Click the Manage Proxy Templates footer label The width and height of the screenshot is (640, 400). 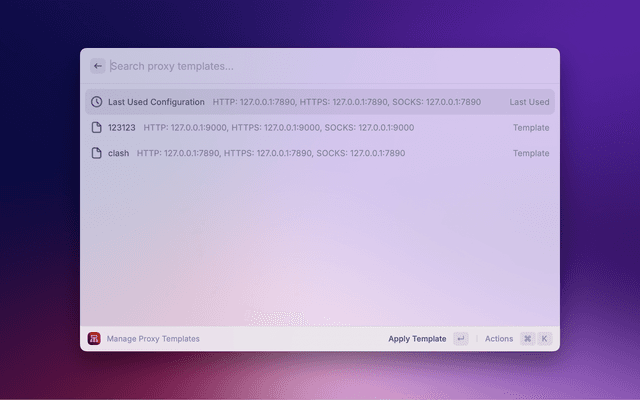point(153,339)
